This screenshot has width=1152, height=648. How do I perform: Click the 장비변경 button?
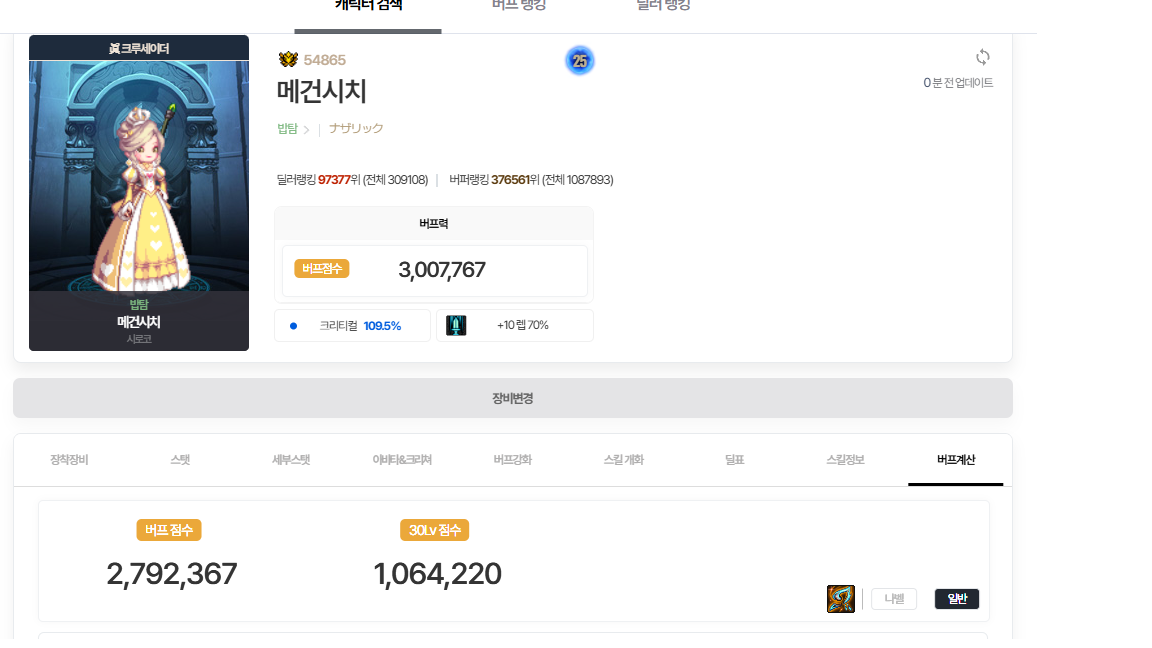512,398
